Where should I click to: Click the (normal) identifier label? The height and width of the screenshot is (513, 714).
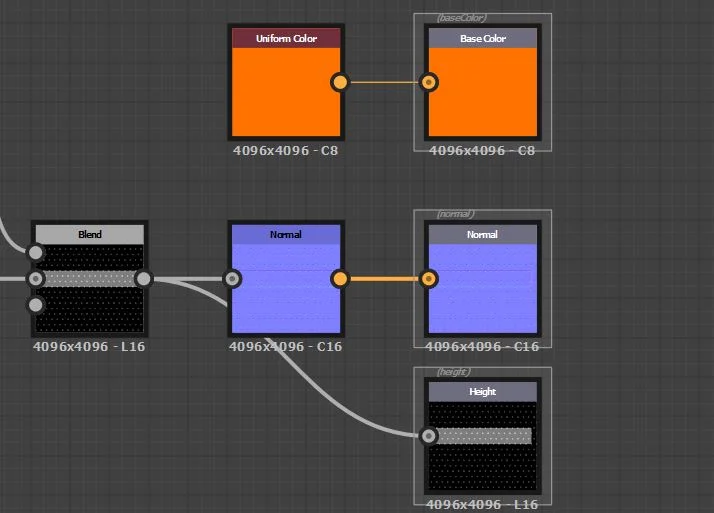(x=456, y=214)
